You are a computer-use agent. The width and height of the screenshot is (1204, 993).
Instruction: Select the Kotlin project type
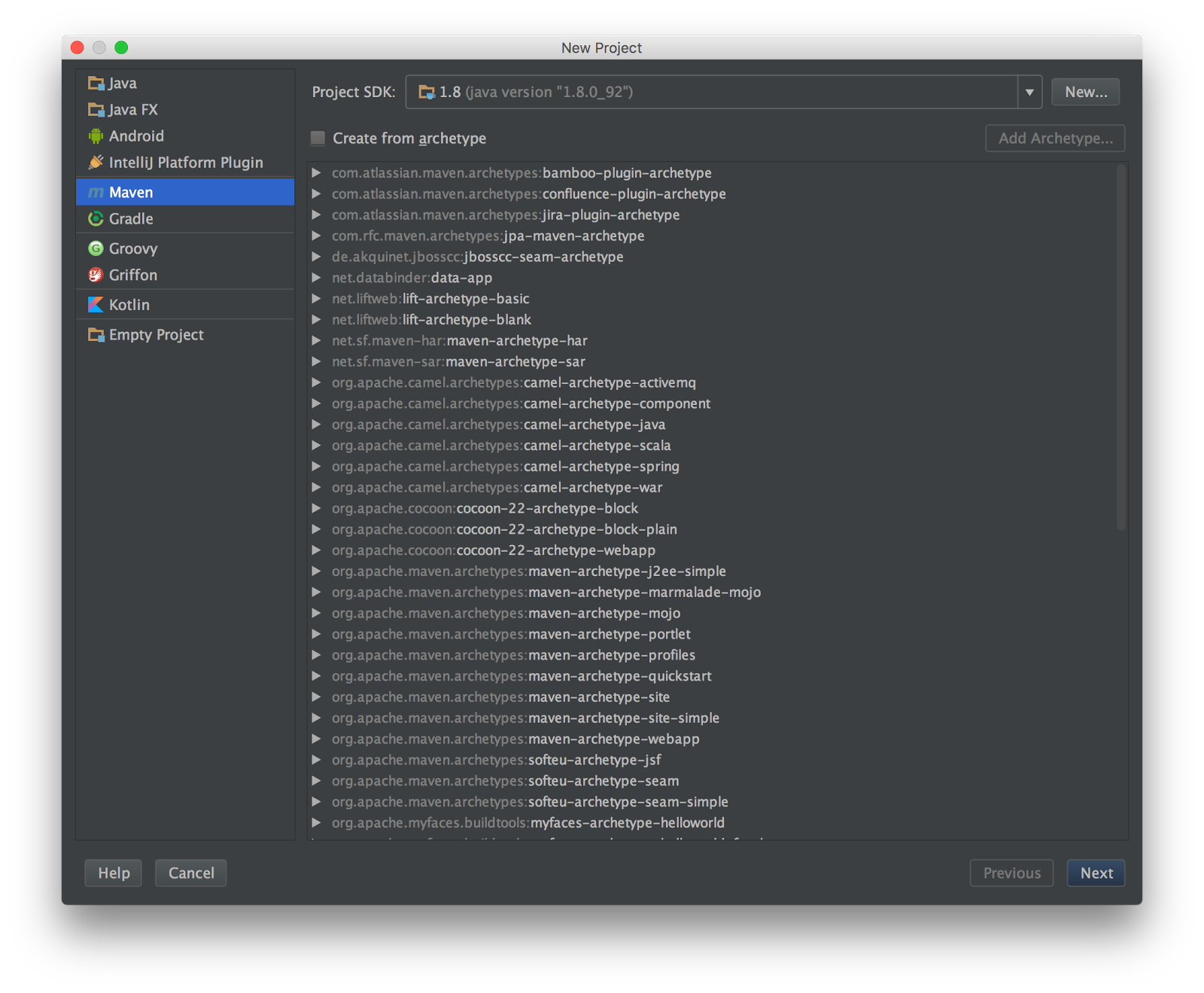tap(185, 305)
